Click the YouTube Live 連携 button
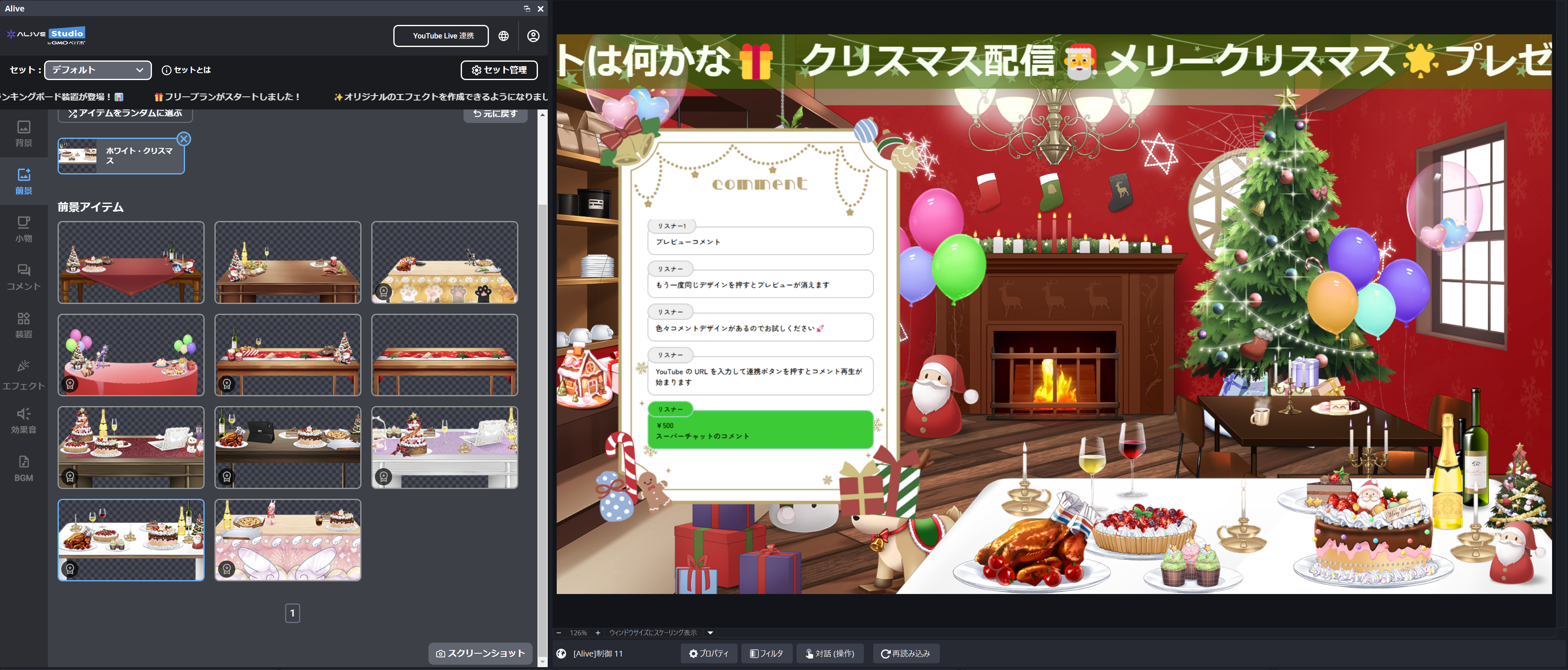Screen dimensions: 1568x670 point(442,36)
